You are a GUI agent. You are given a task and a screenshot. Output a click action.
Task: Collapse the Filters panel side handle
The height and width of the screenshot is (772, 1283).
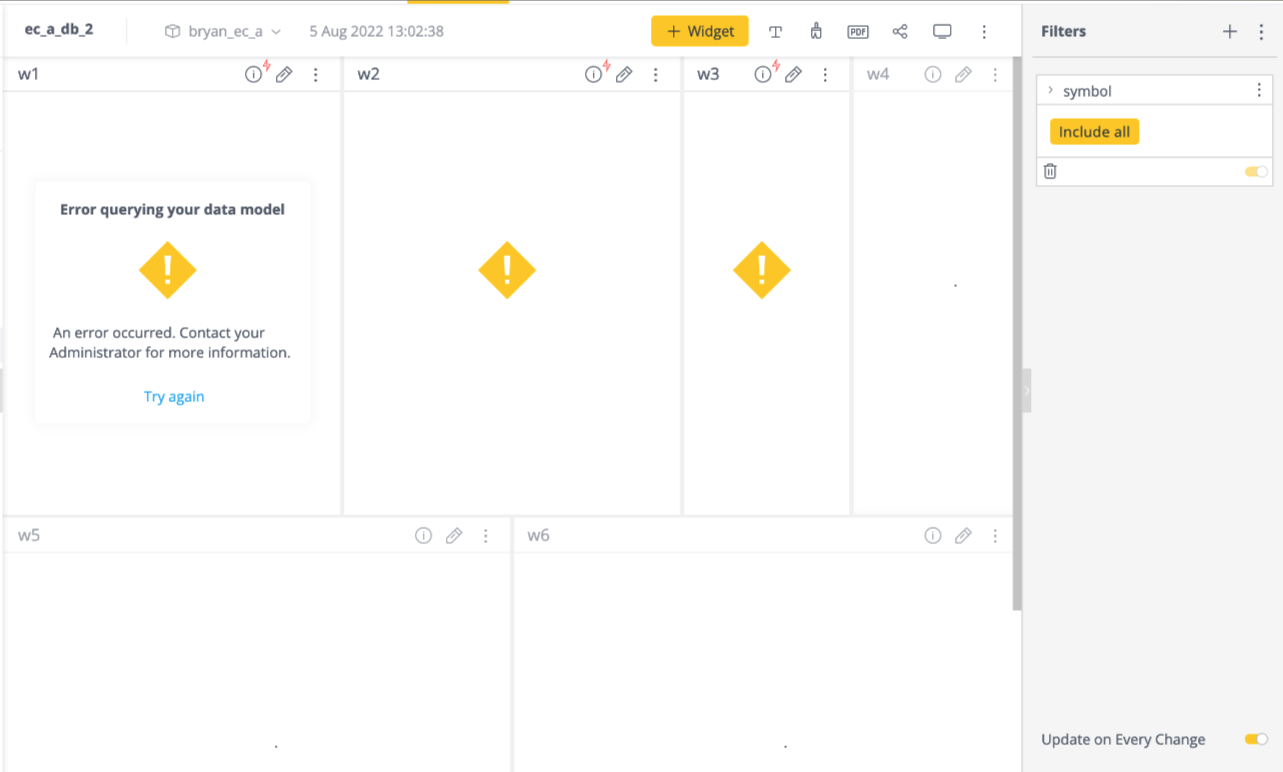pos(1026,391)
